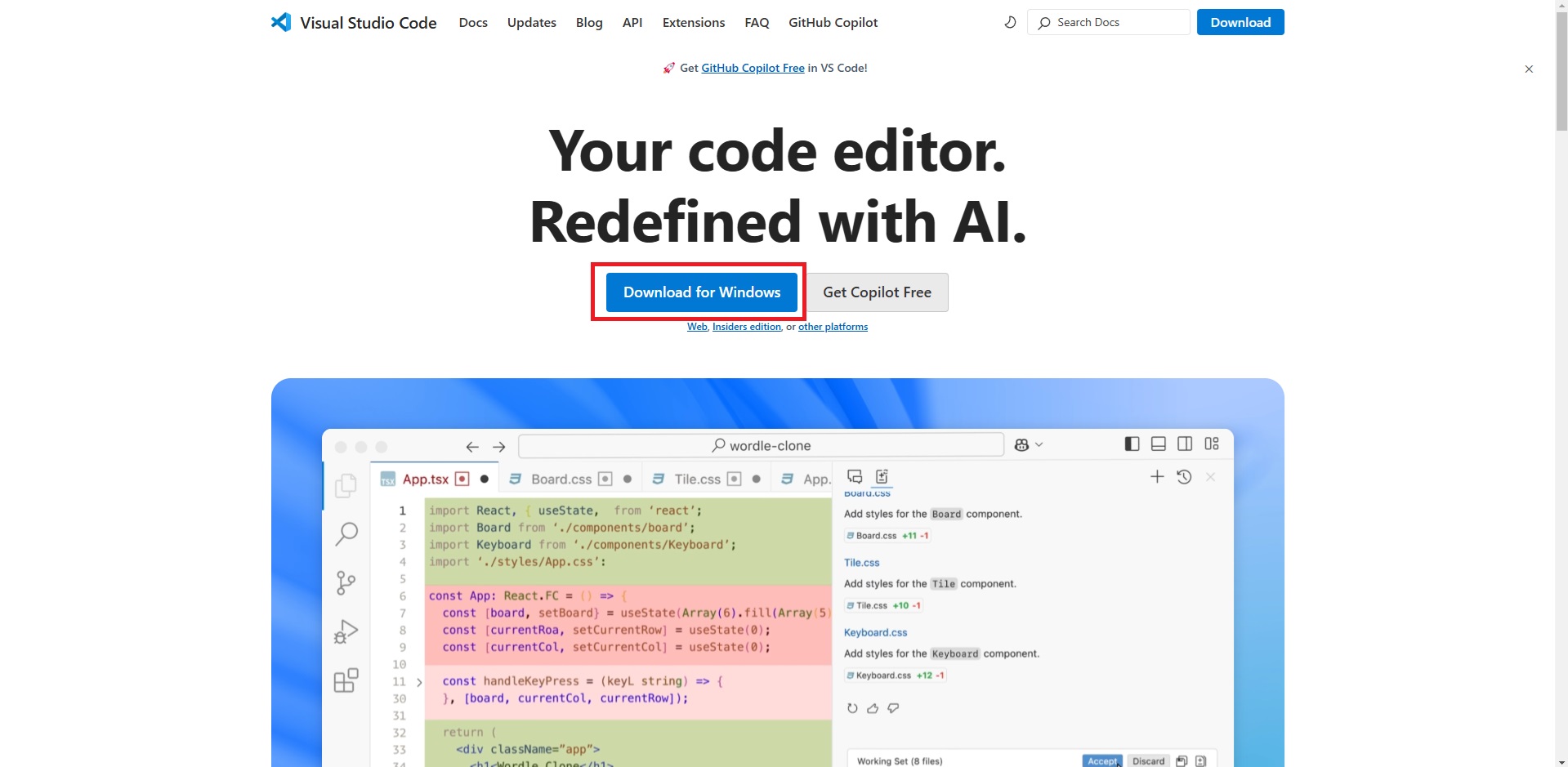Click the plus icon for a new chat
Image resolution: width=1568 pixels, height=767 pixels.
[x=1157, y=476]
